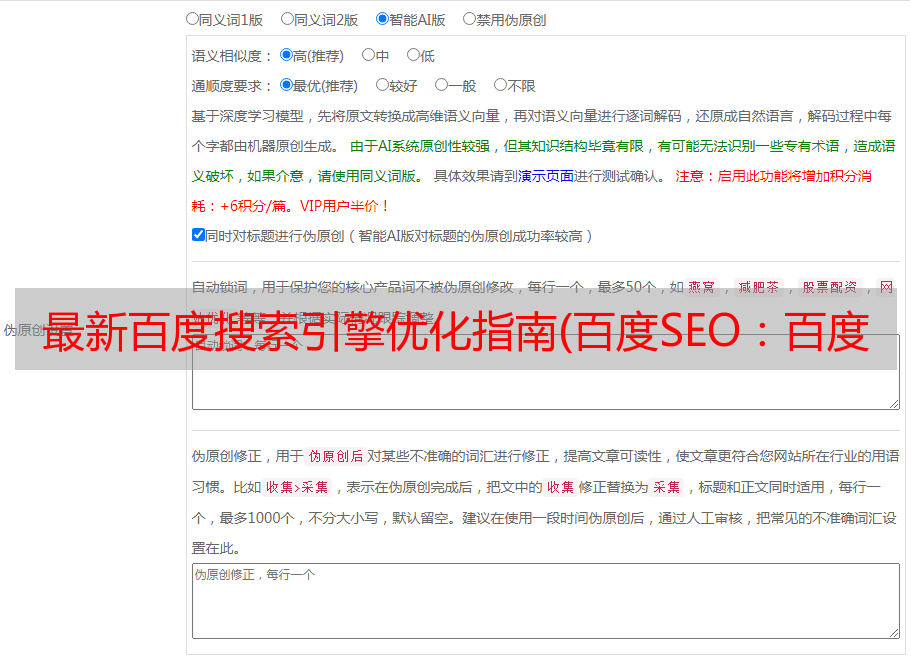
Task: Click the 燕窝 example keyword tag
Action: point(701,287)
